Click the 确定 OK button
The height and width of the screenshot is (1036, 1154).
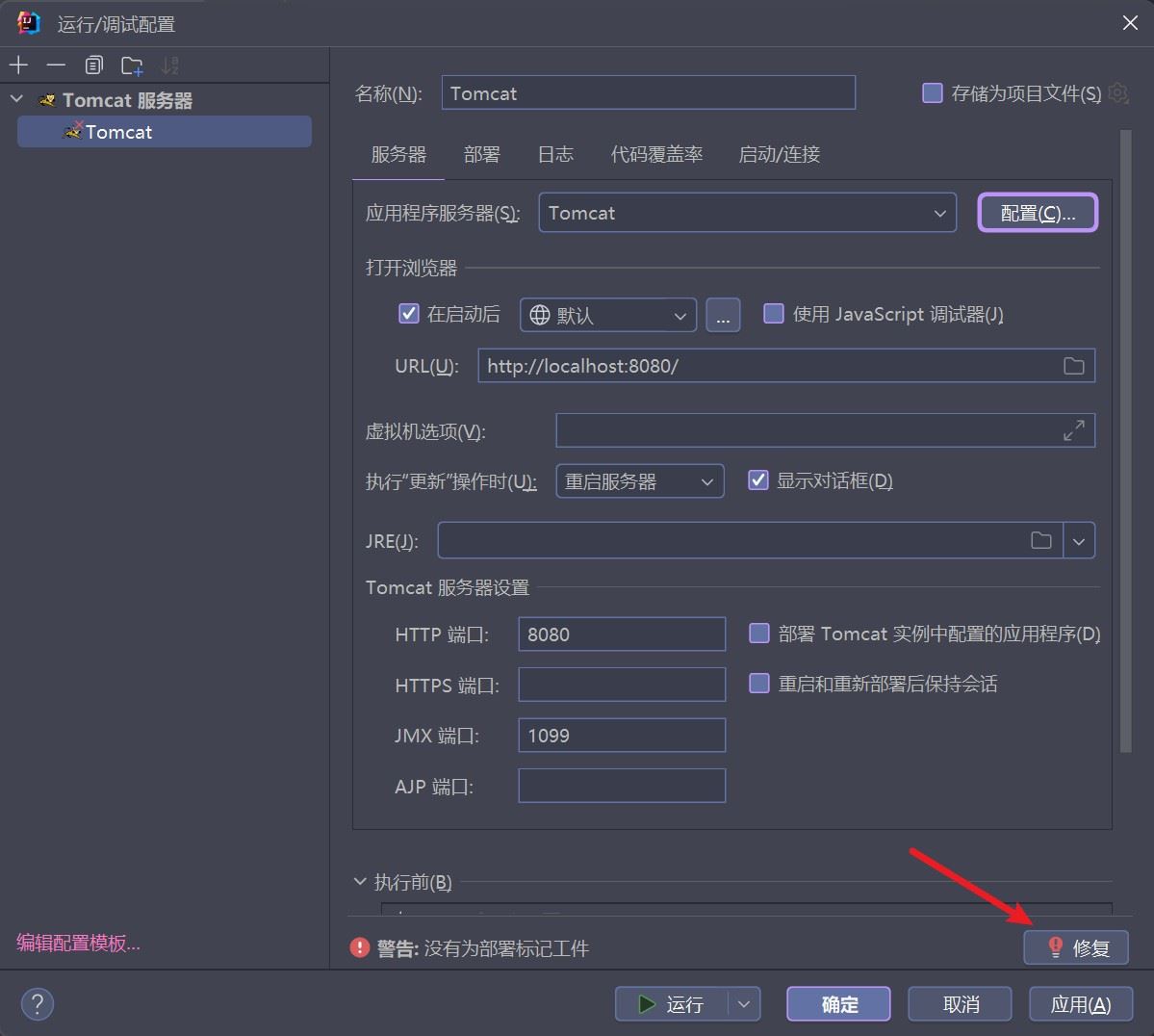pyautogui.click(x=839, y=1004)
